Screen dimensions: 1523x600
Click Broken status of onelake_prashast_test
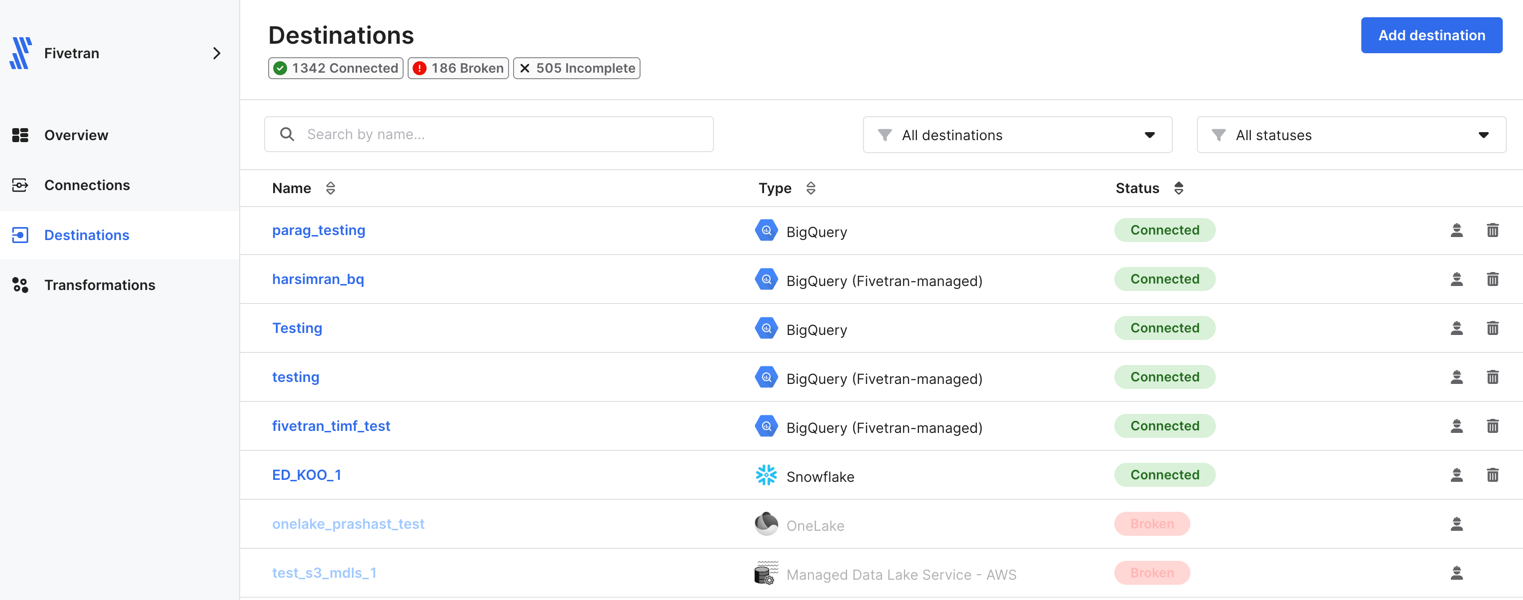[1152, 524]
